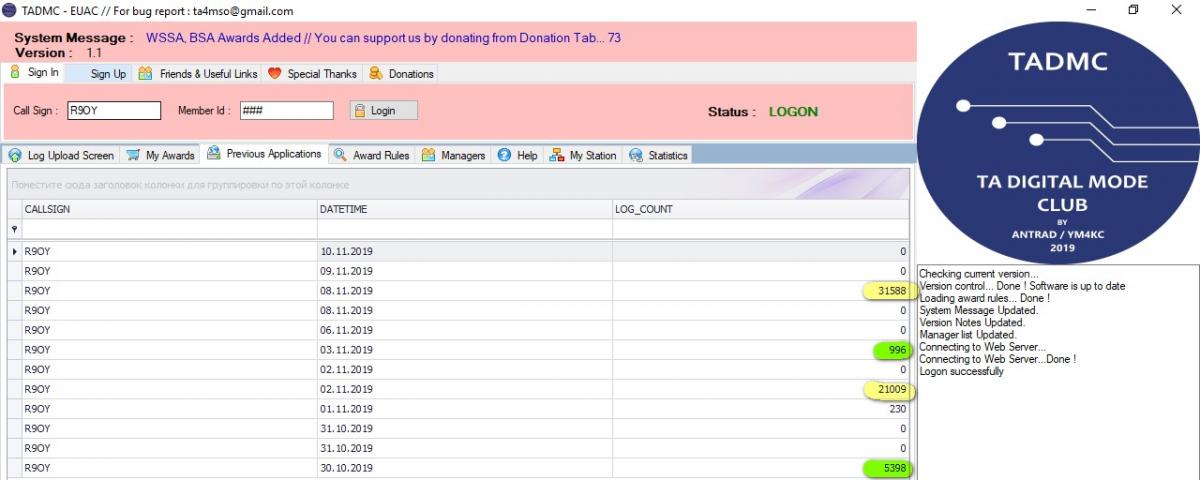Click the magnifier icon for Award Rules
Screen dimensions: 1200x480
tap(340, 155)
